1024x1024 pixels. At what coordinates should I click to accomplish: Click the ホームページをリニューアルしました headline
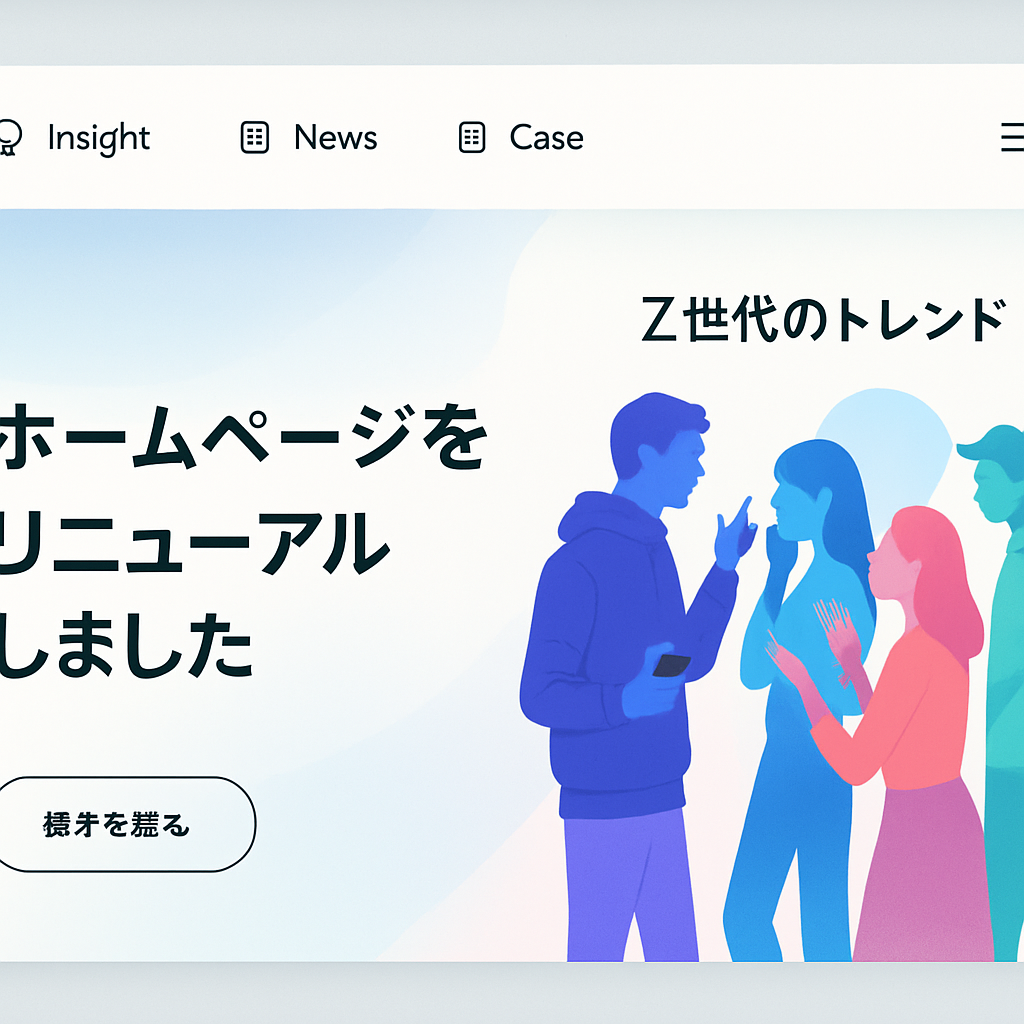point(242,541)
